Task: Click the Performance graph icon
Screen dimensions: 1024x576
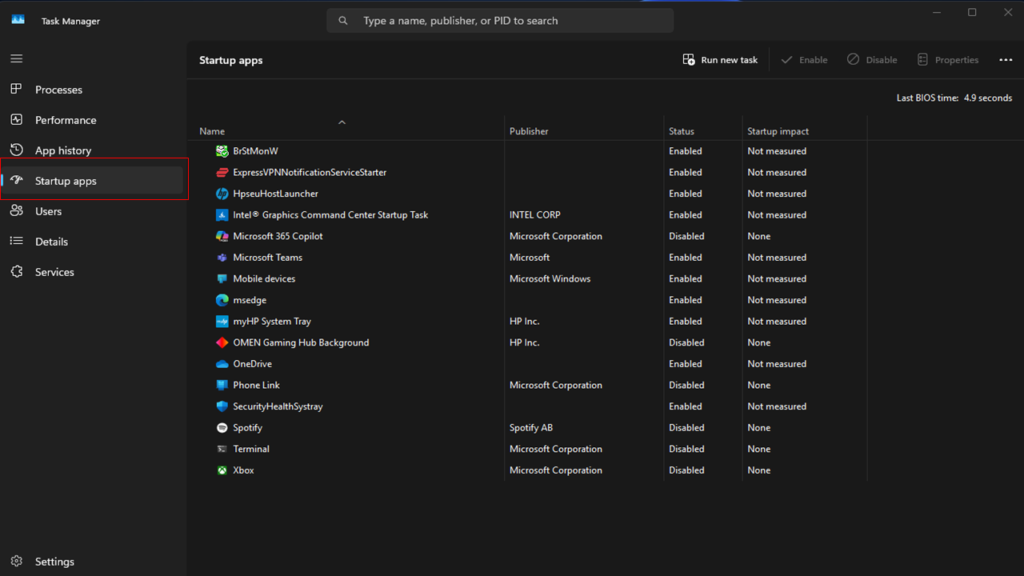Action: click(16, 120)
